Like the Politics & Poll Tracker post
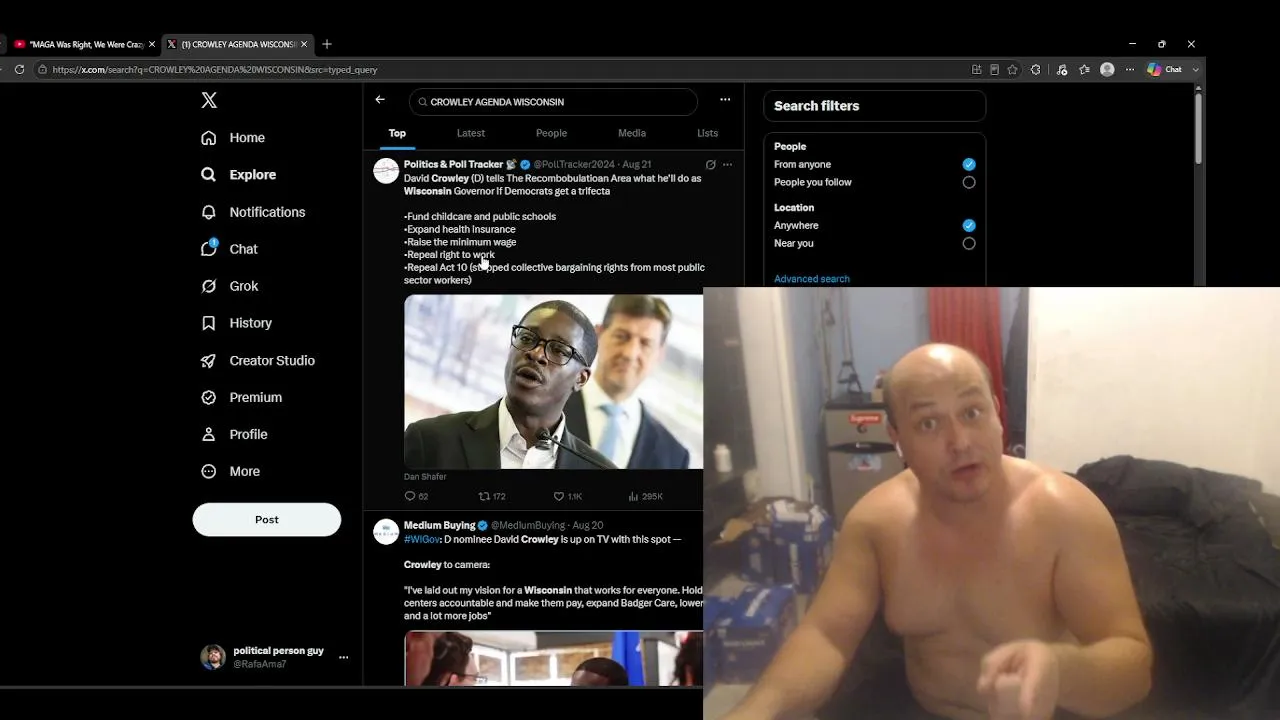The width and height of the screenshot is (1280, 720). tap(559, 496)
